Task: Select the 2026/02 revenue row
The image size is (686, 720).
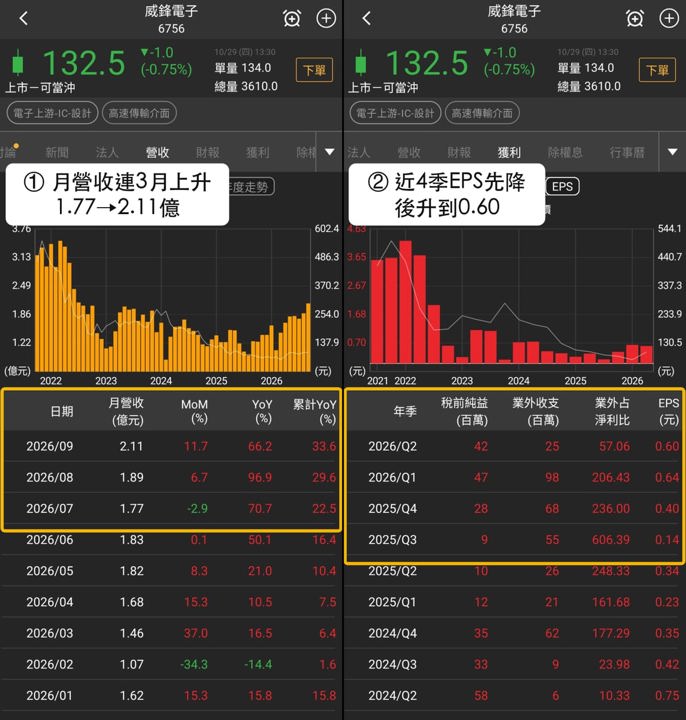Action: coord(171,664)
